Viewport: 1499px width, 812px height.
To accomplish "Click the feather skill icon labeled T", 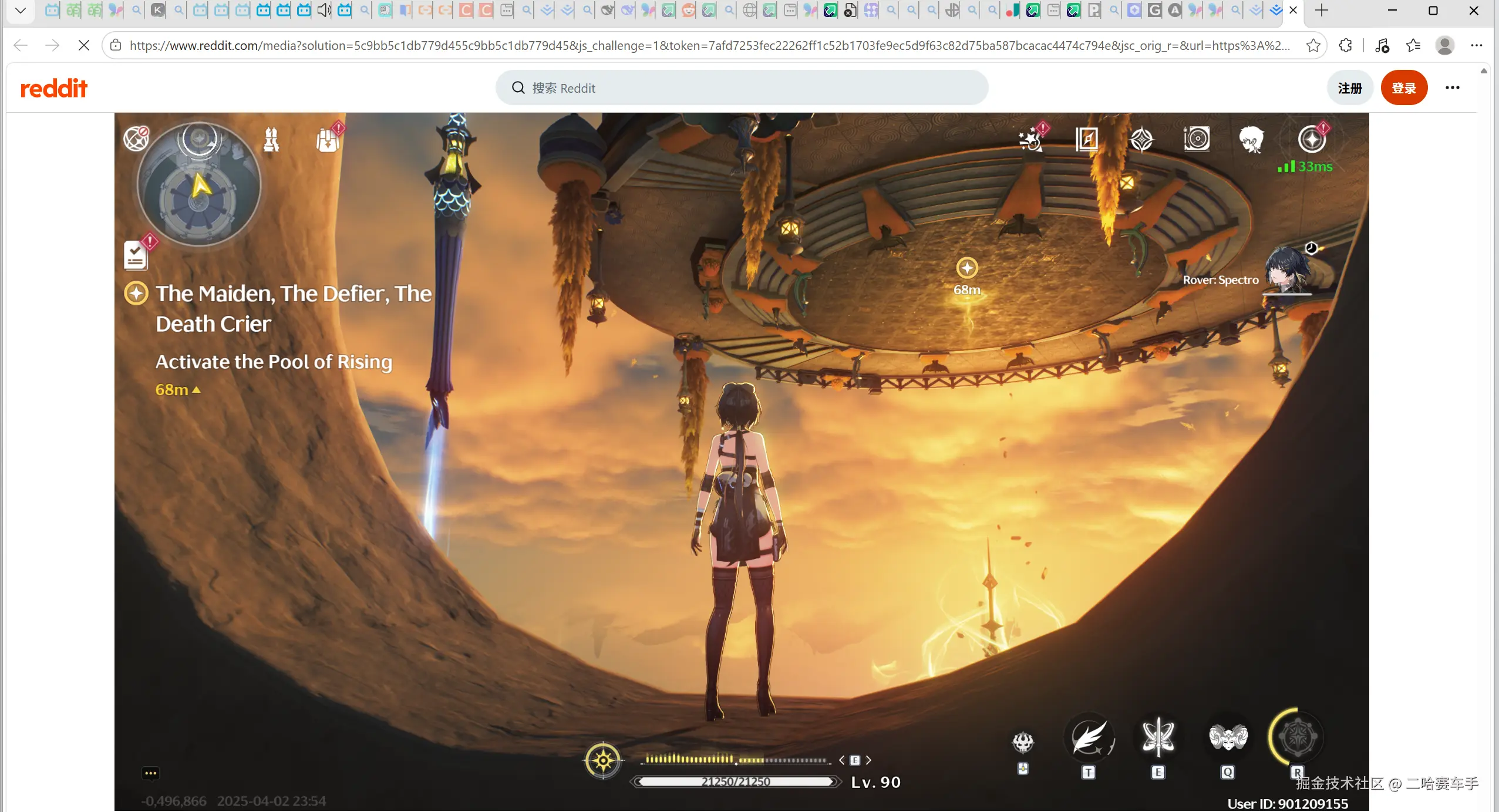I will tap(1089, 738).
